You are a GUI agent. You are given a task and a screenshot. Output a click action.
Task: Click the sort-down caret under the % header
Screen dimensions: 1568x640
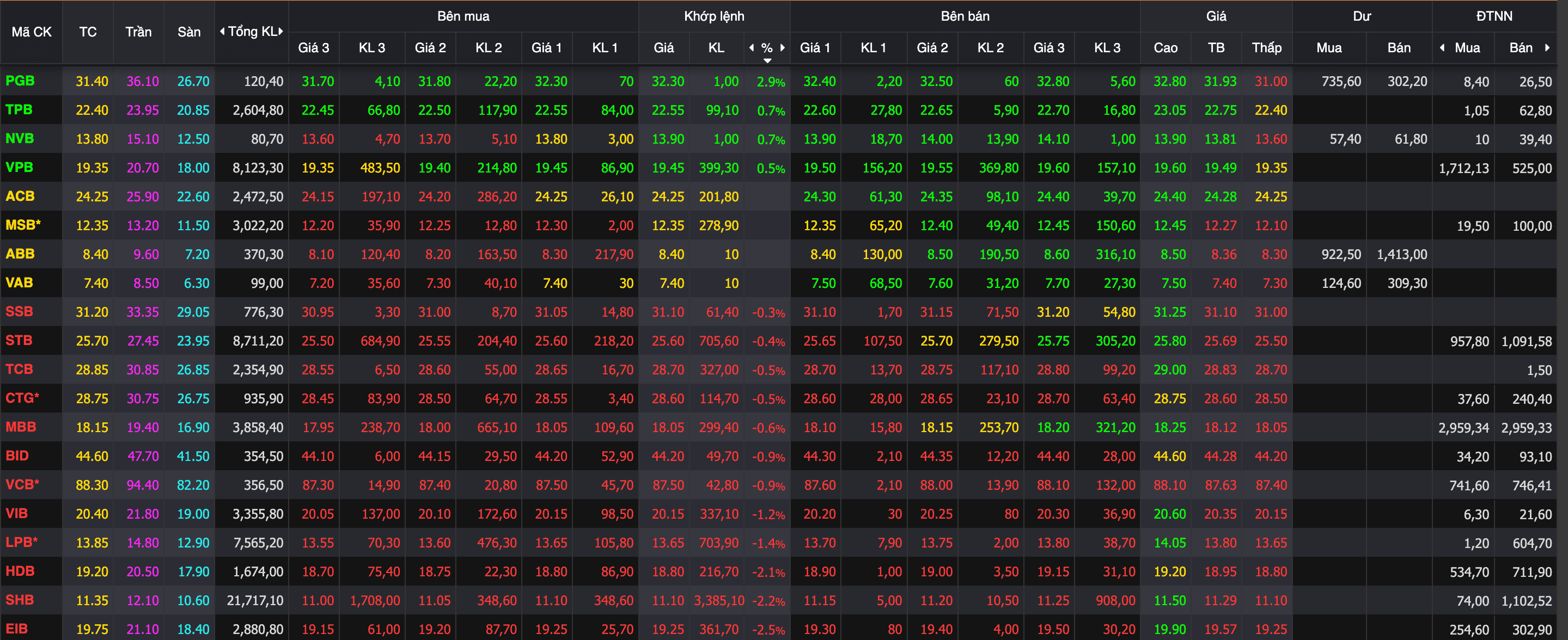(767, 60)
